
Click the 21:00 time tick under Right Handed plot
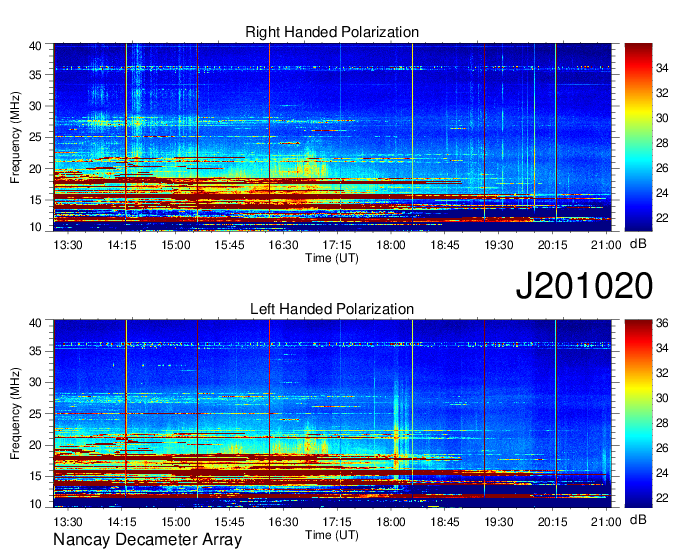(606, 245)
